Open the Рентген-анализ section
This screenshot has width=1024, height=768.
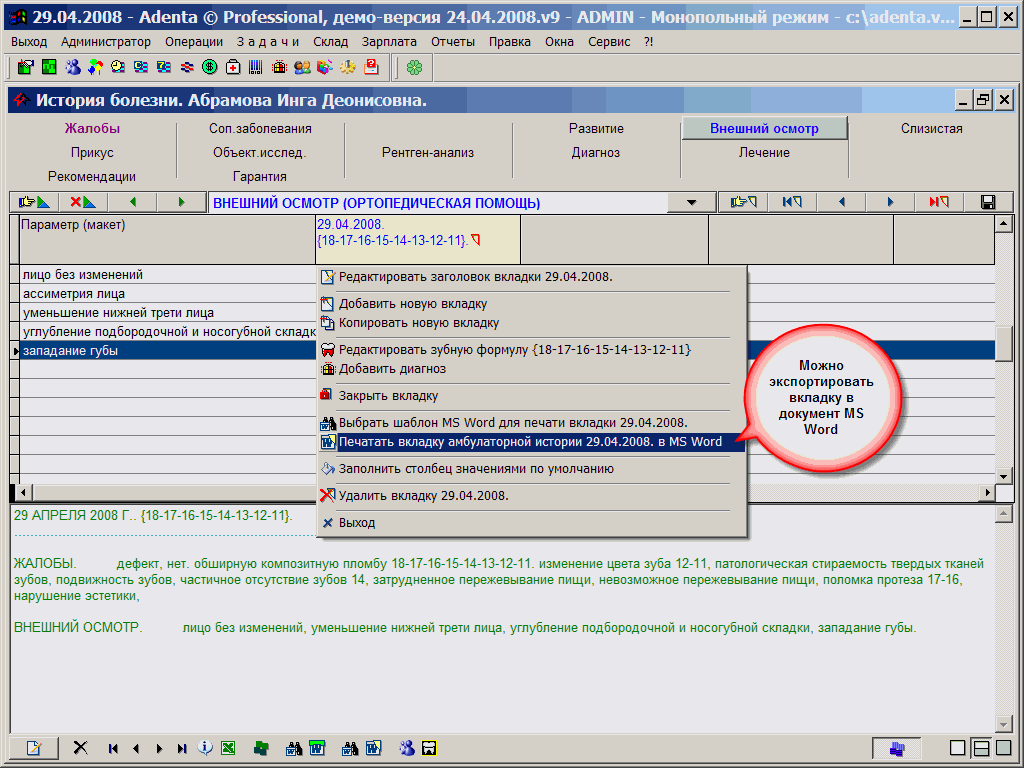pyautogui.click(x=428, y=153)
